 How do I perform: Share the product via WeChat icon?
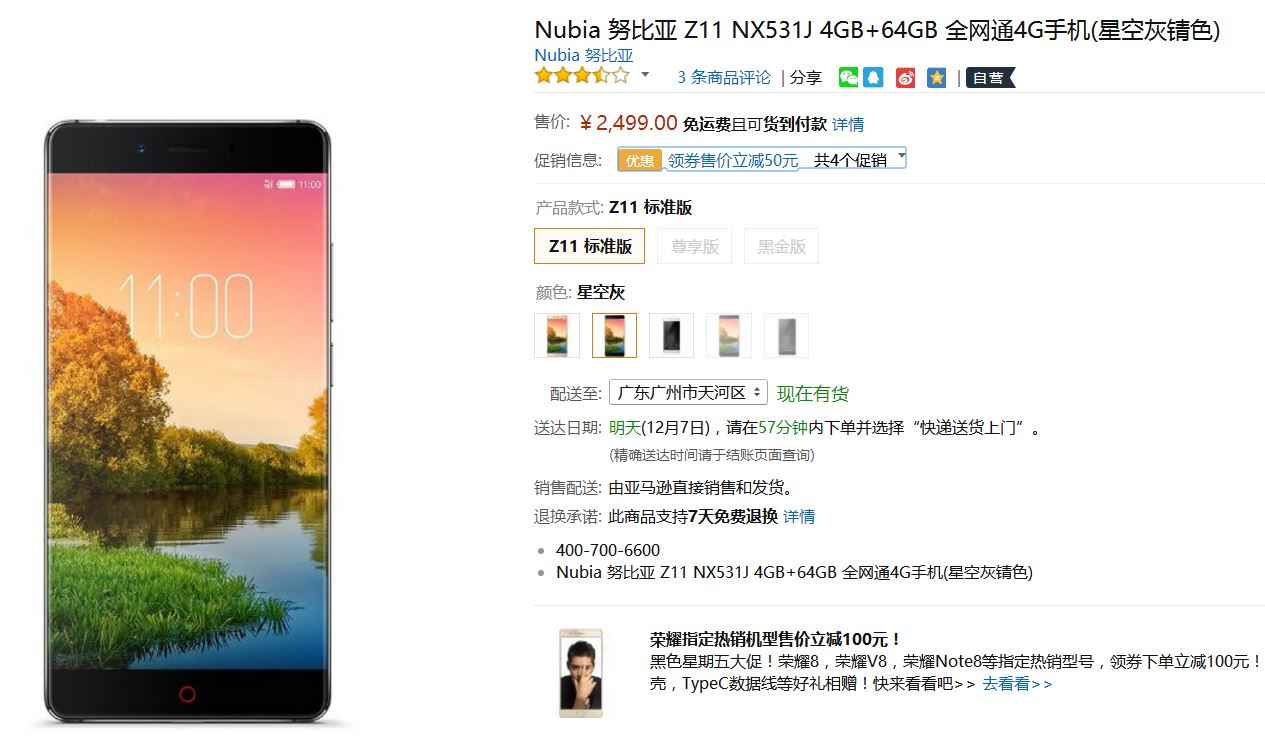pyautogui.click(x=848, y=77)
